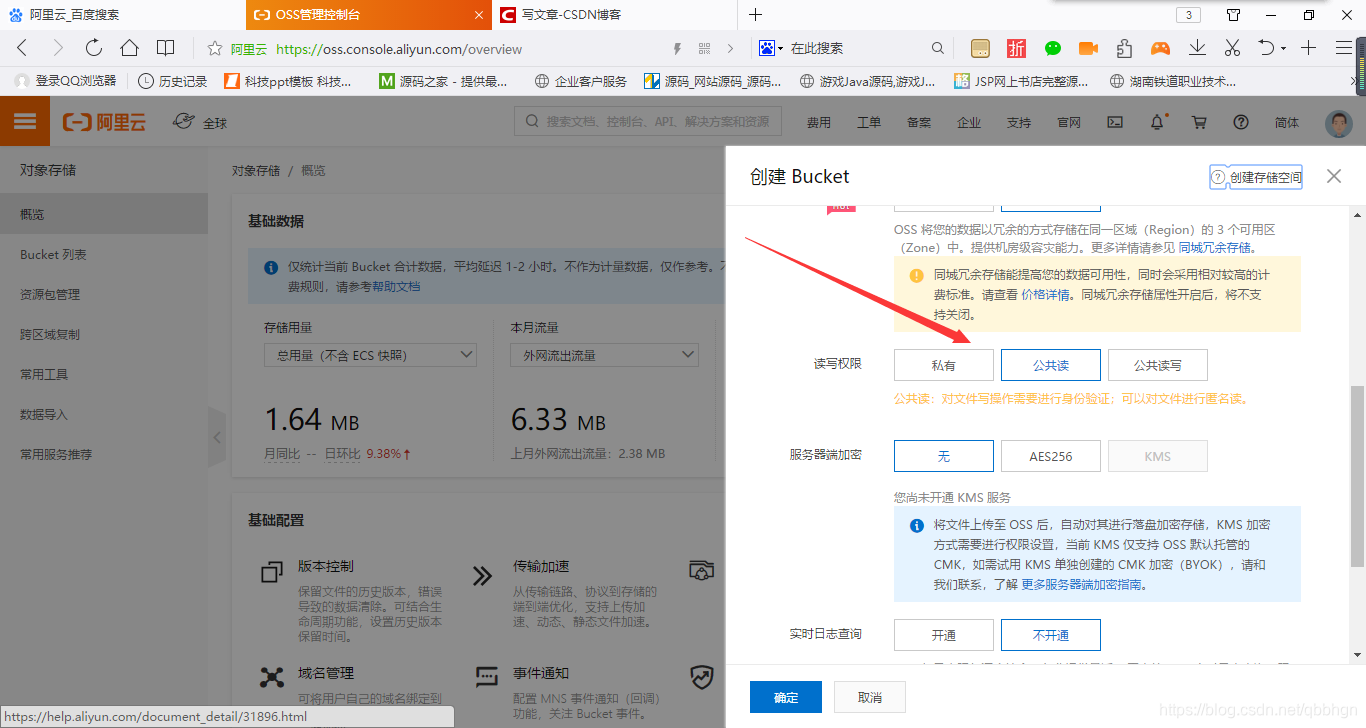Open the 简体 language selector
1366x728 pixels.
point(1287,122)
